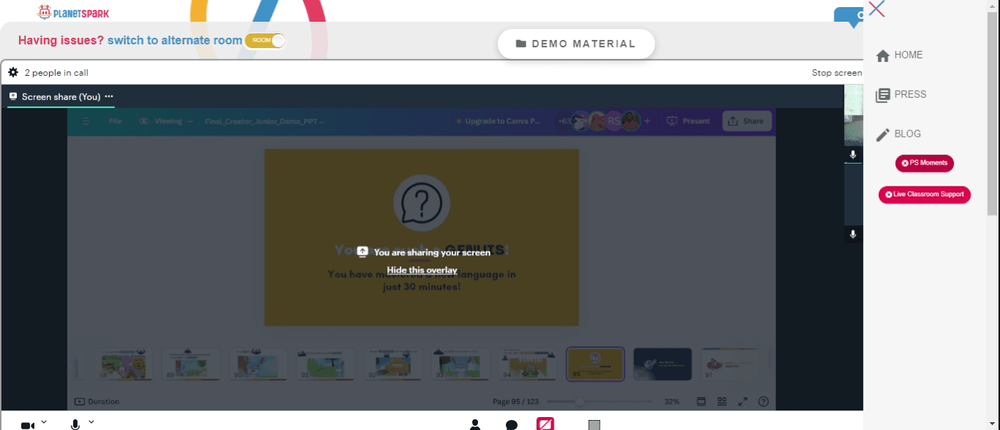Open Canva help question icon
1000x430 pixels.
(763, 402)
